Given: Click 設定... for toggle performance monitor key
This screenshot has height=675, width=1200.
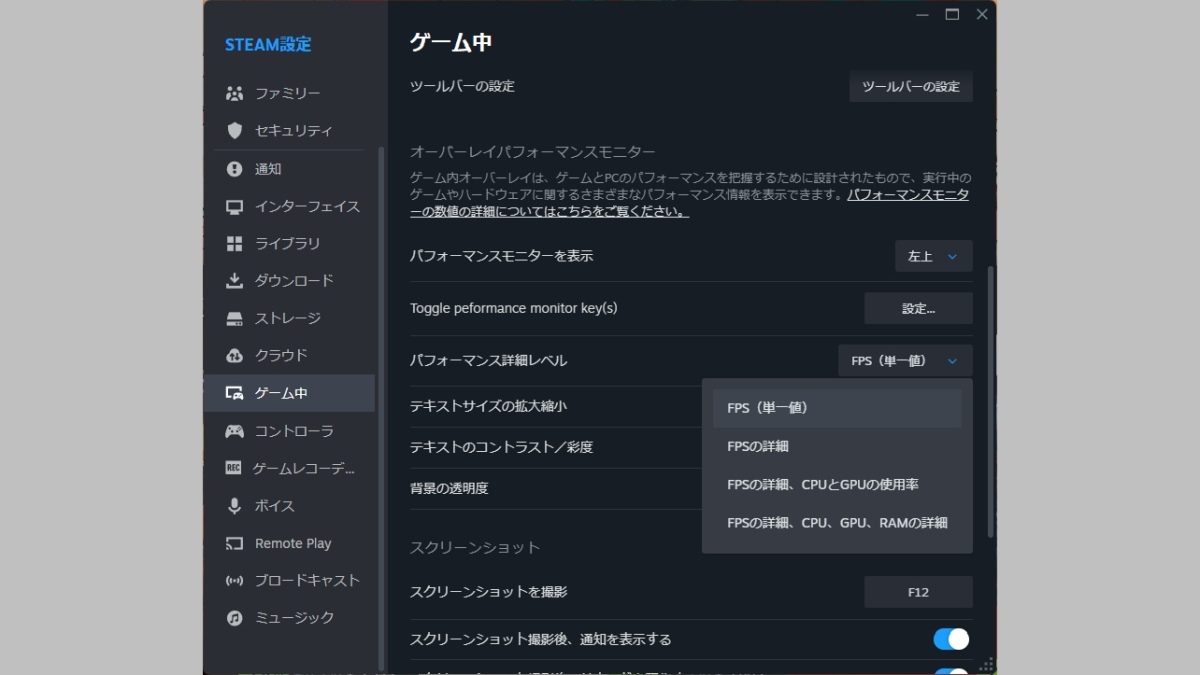Looking at the screenshot, I should coord(918,308).
